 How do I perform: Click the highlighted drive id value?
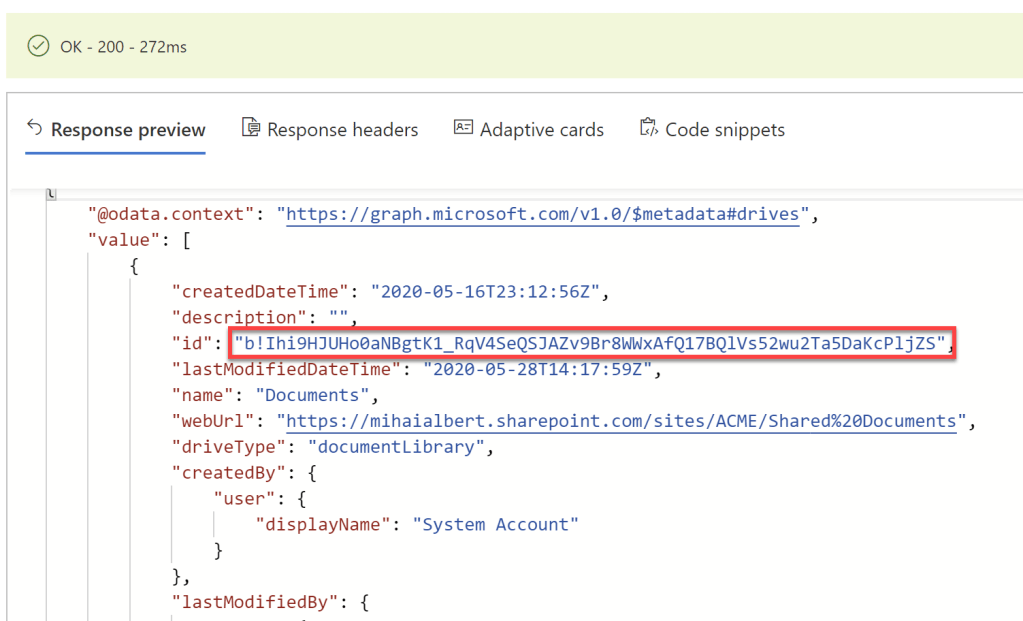tap(590, 344)
